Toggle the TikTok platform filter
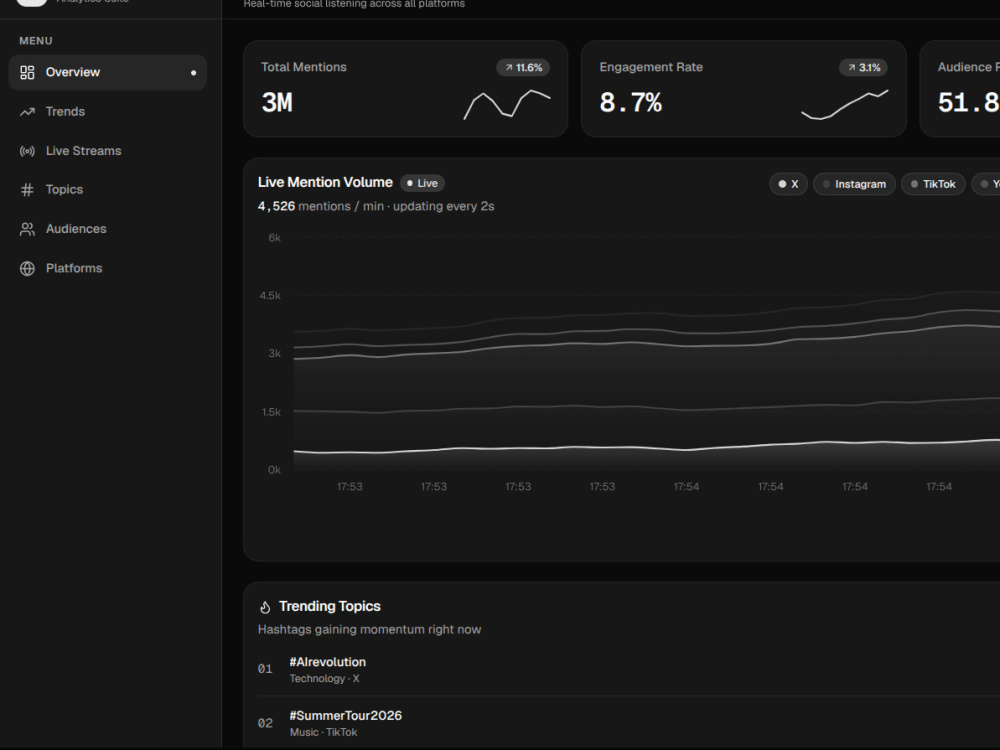This screenshot has width=1000, height=750. click(x=933, y=184)
